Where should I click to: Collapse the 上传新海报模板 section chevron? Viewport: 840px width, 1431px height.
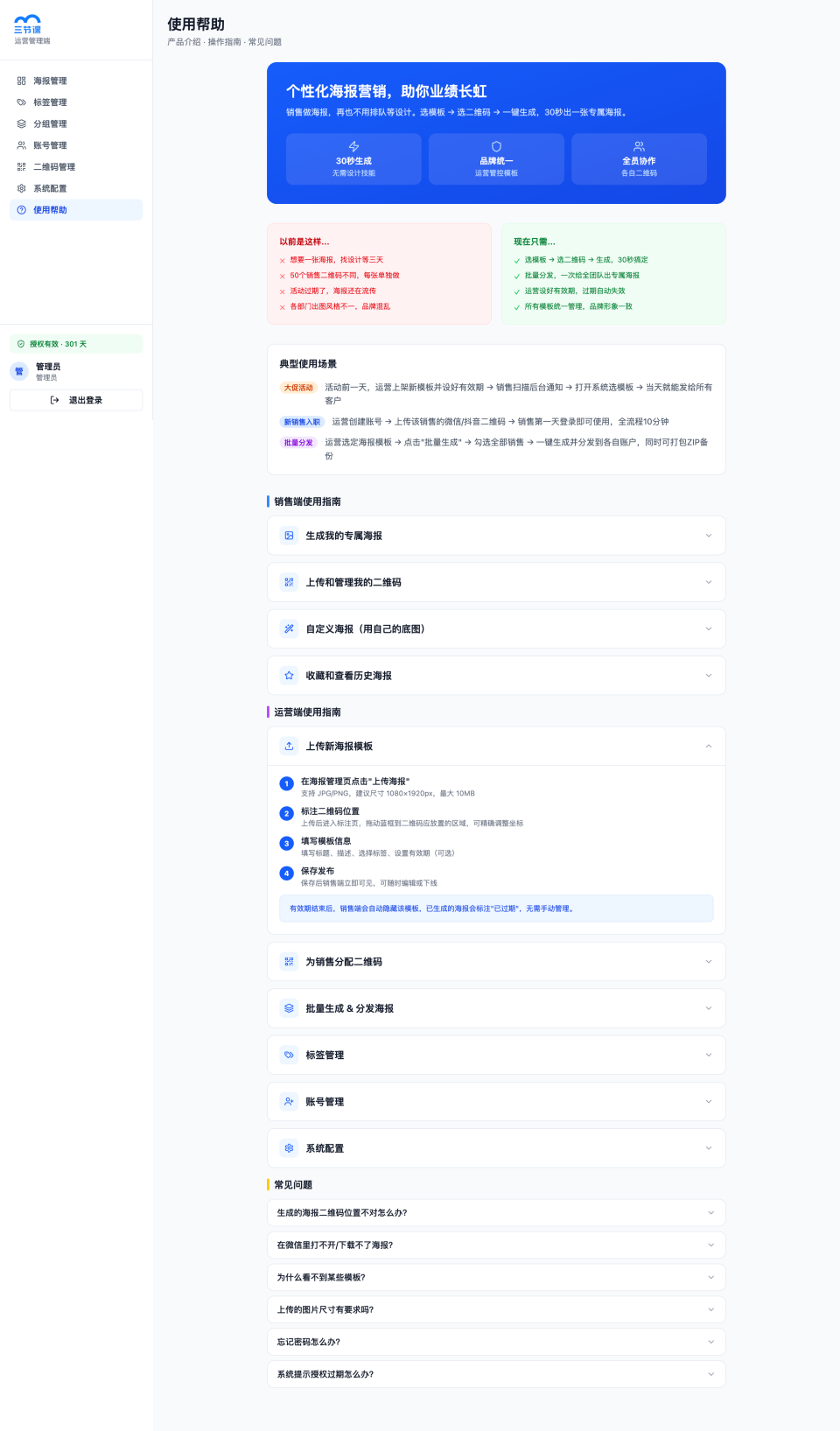[x=709, y=747]
